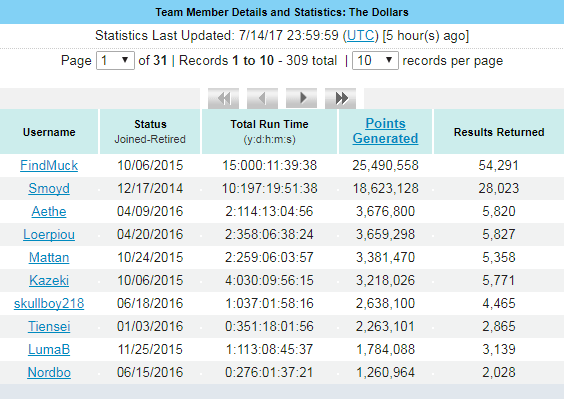
Task: Open Aethe's member profile
Action: (49, 212)
